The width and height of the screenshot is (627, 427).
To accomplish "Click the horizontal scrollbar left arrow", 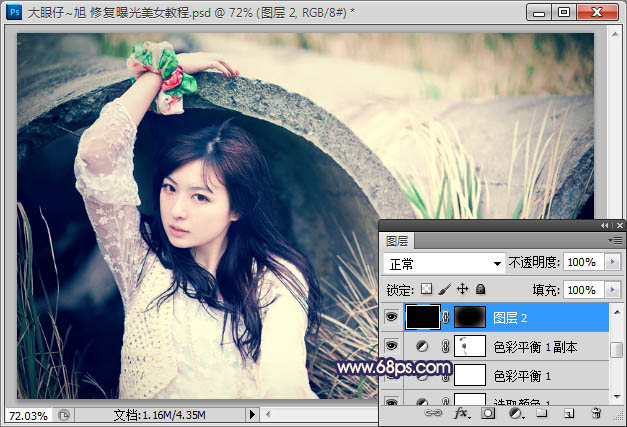I will tap(268, 415).
